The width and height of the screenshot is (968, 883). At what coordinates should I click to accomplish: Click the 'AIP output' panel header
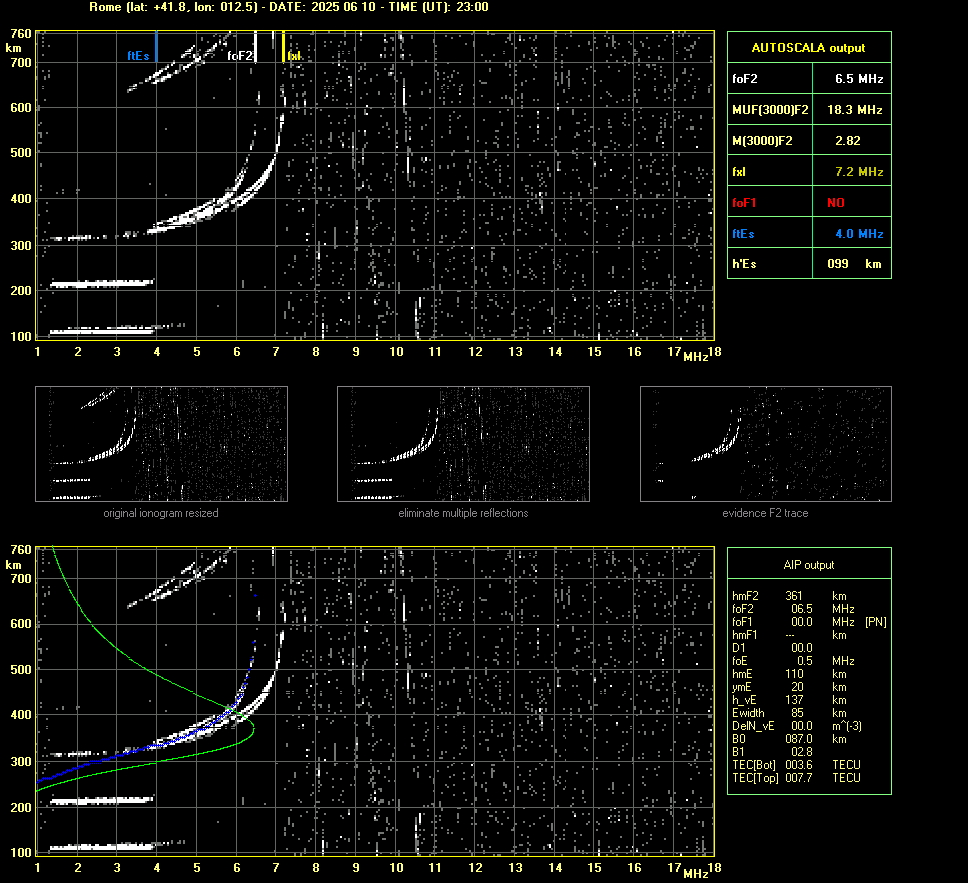point(809,565)
